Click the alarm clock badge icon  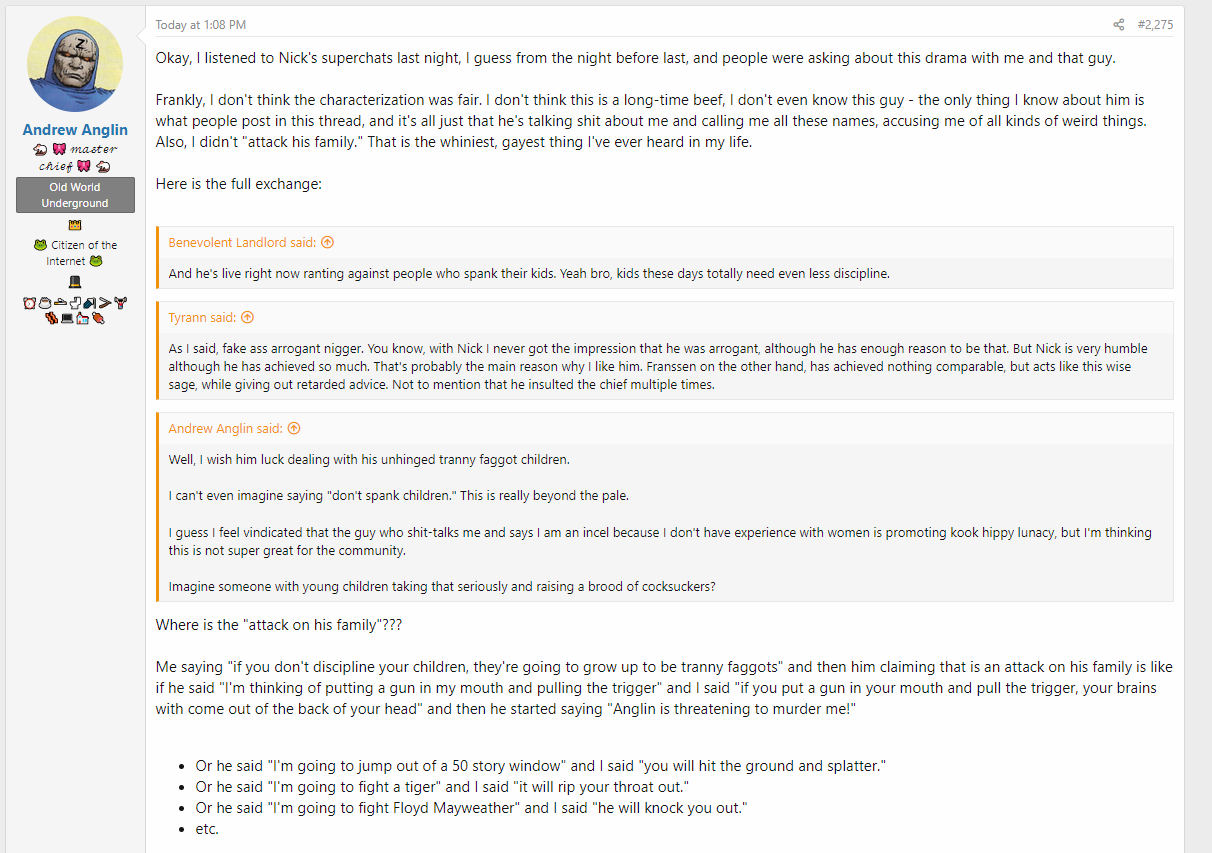click(x=30, y=303)
